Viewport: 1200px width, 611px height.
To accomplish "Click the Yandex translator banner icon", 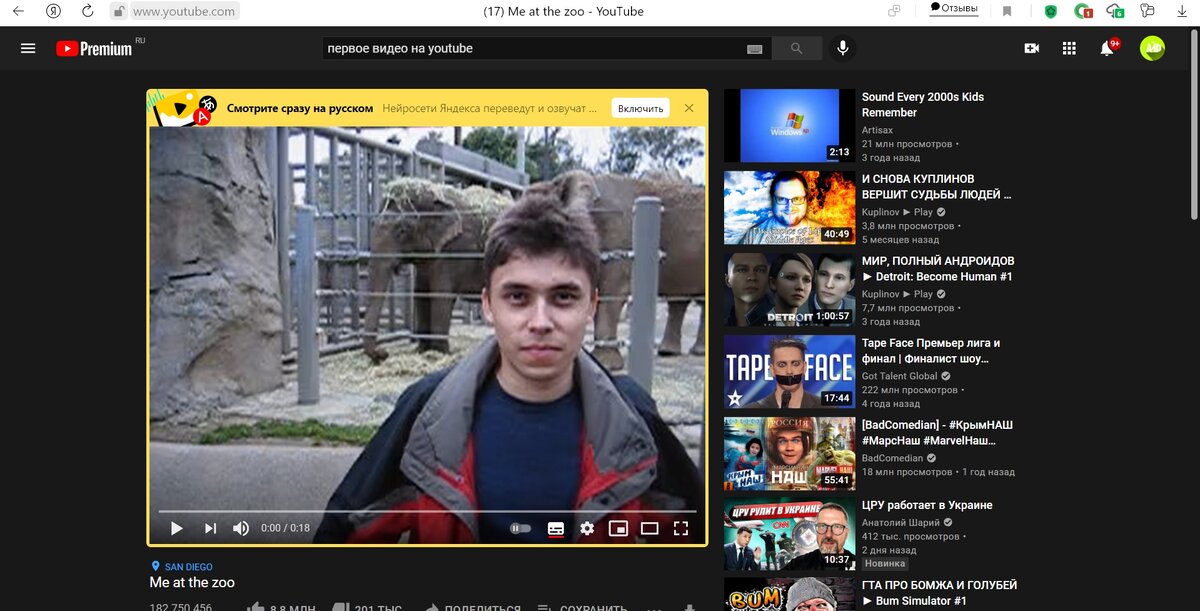I will (186, 108).
